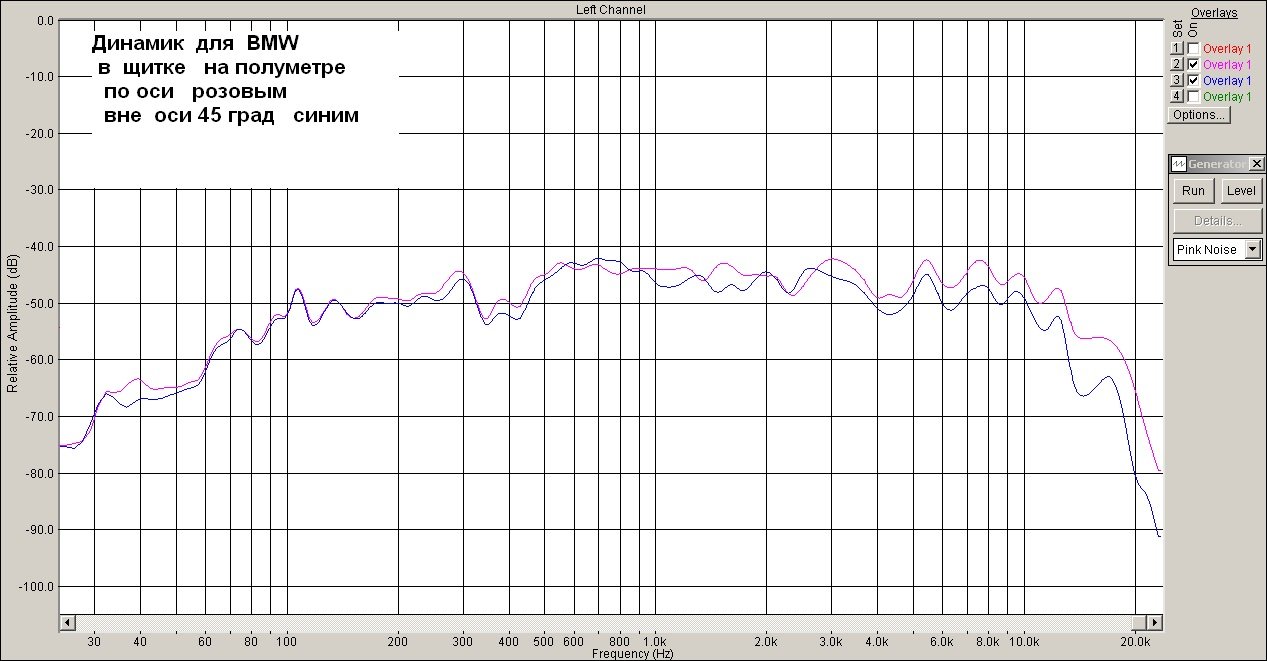Image resolution: width=1267 pixels, height=661 pixels.
Task: Click the Generator waveform icon
Action: pyautogui.click(x=1179, y=164)
